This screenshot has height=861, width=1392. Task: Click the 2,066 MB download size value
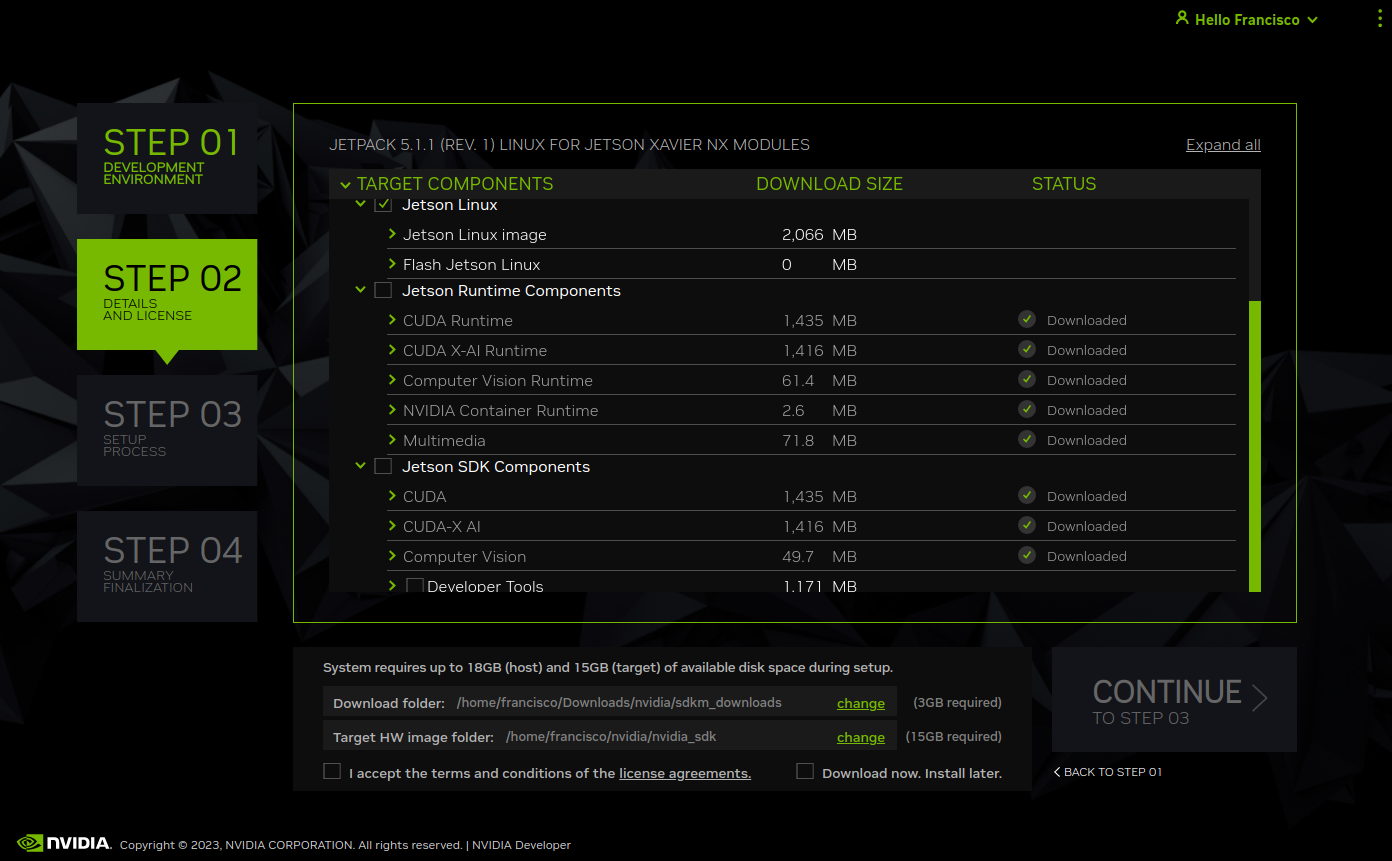tap(819, 235)
